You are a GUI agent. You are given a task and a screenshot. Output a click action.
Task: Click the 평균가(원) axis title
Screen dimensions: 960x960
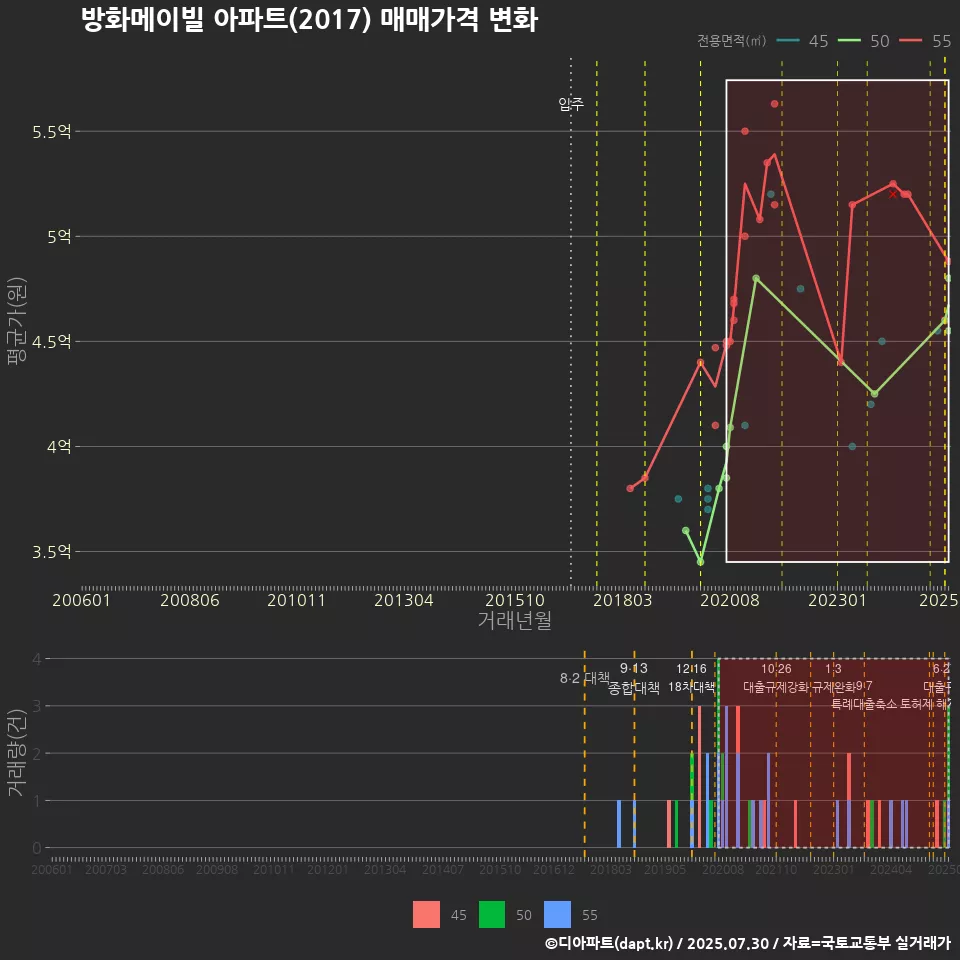(x=17, y=321)
